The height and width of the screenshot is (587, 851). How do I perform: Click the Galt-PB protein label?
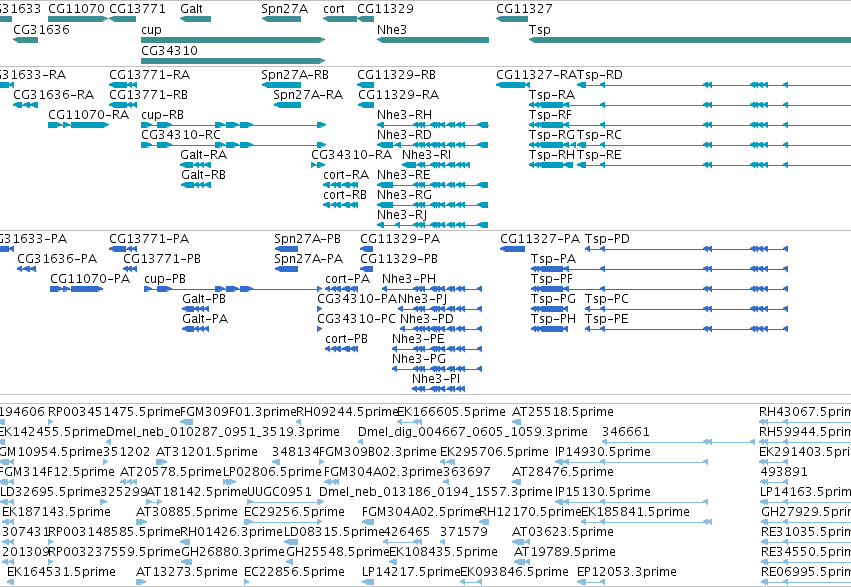pyautogui.click(x=204, y=299)
